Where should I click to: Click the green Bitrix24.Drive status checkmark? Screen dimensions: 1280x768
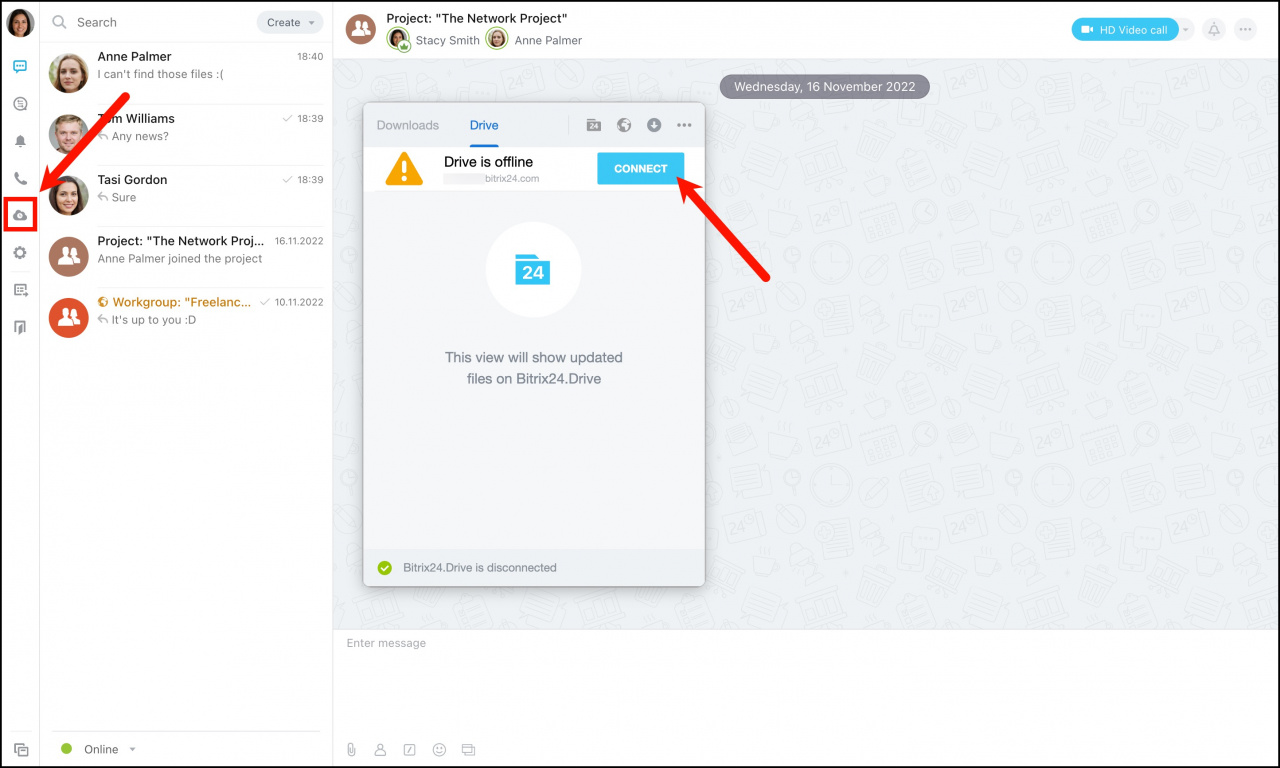tap(385, 567)
